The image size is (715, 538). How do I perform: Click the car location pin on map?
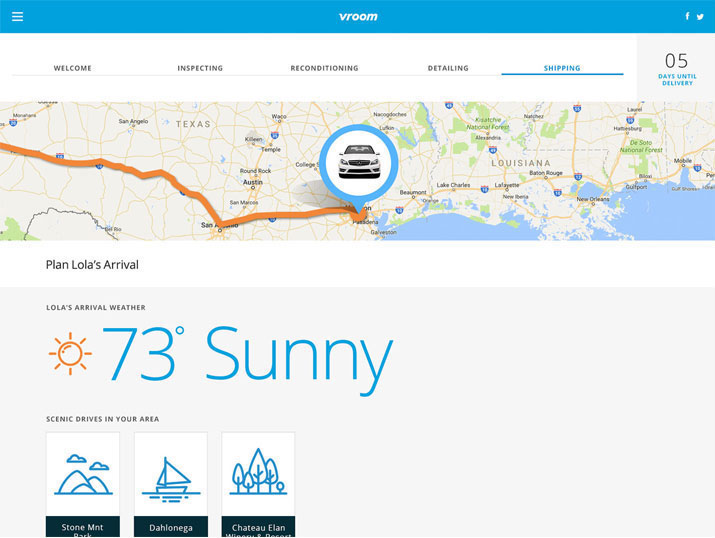pyautogui.click(x=359, y=163)
